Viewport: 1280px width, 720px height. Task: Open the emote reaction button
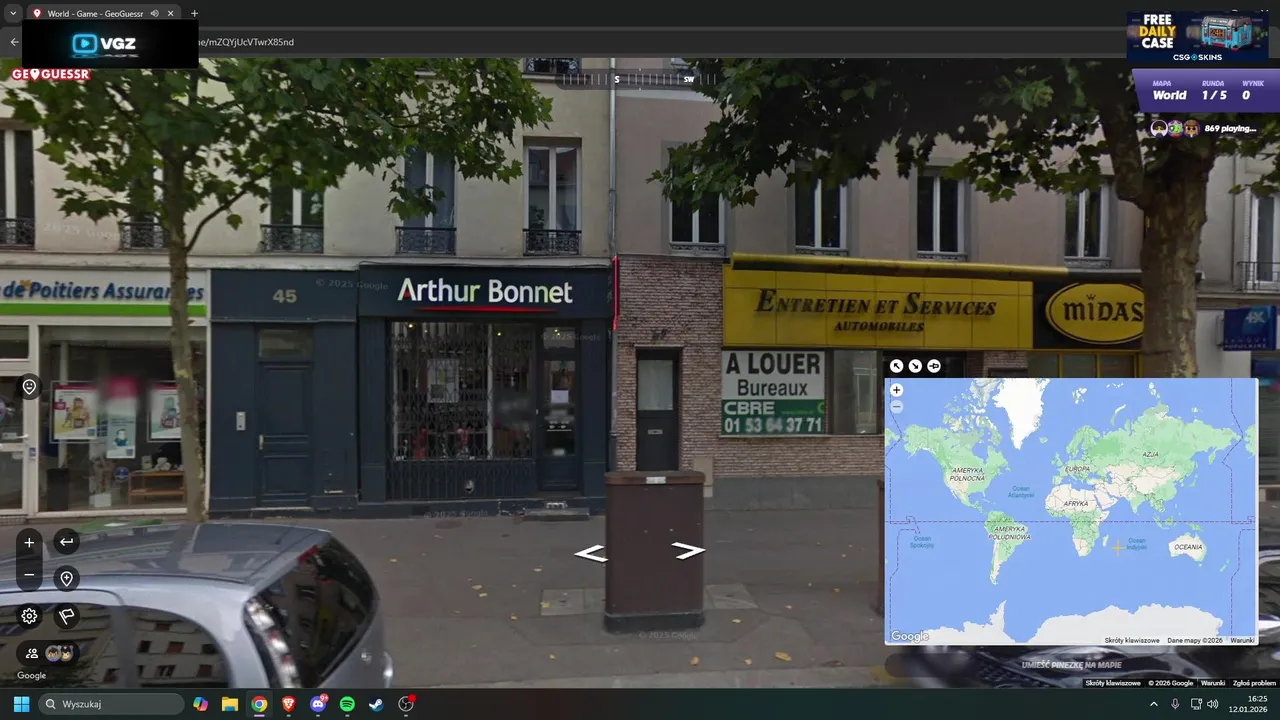29,387
